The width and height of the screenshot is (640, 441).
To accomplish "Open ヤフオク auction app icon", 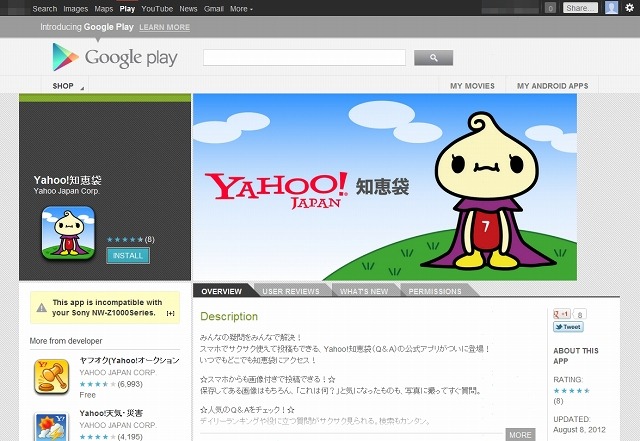I will [x=51, y=376].
